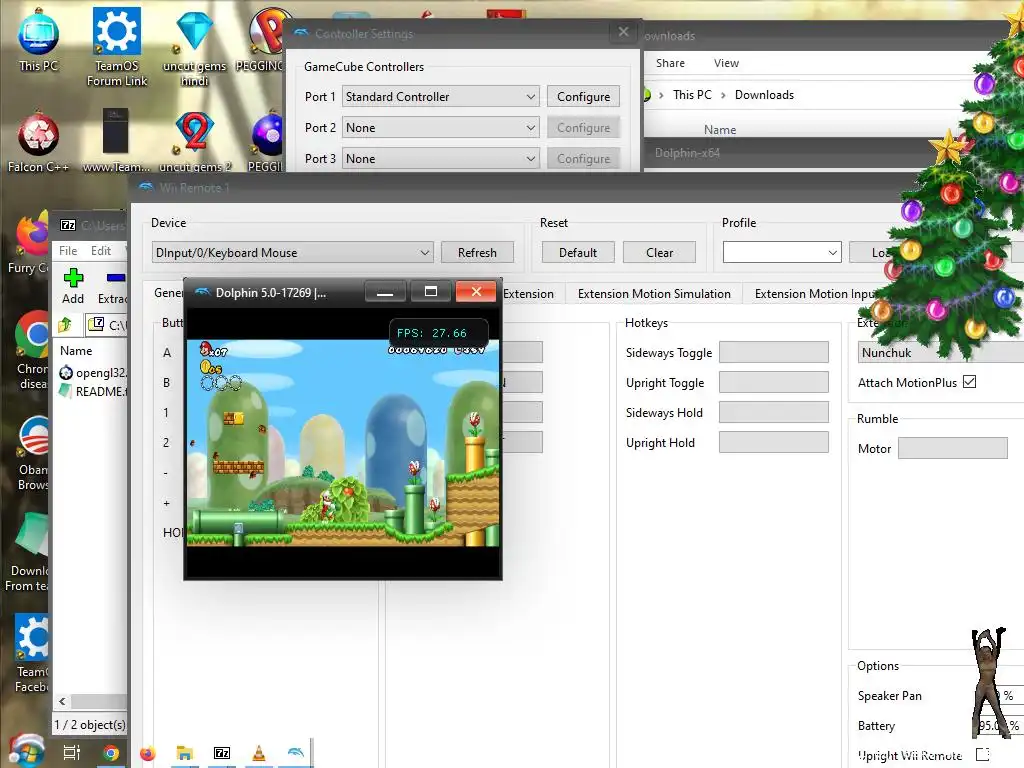1024x768 pixels.
Task: Switch to Extension Motion Input tab
Action: tap(815, 294)
